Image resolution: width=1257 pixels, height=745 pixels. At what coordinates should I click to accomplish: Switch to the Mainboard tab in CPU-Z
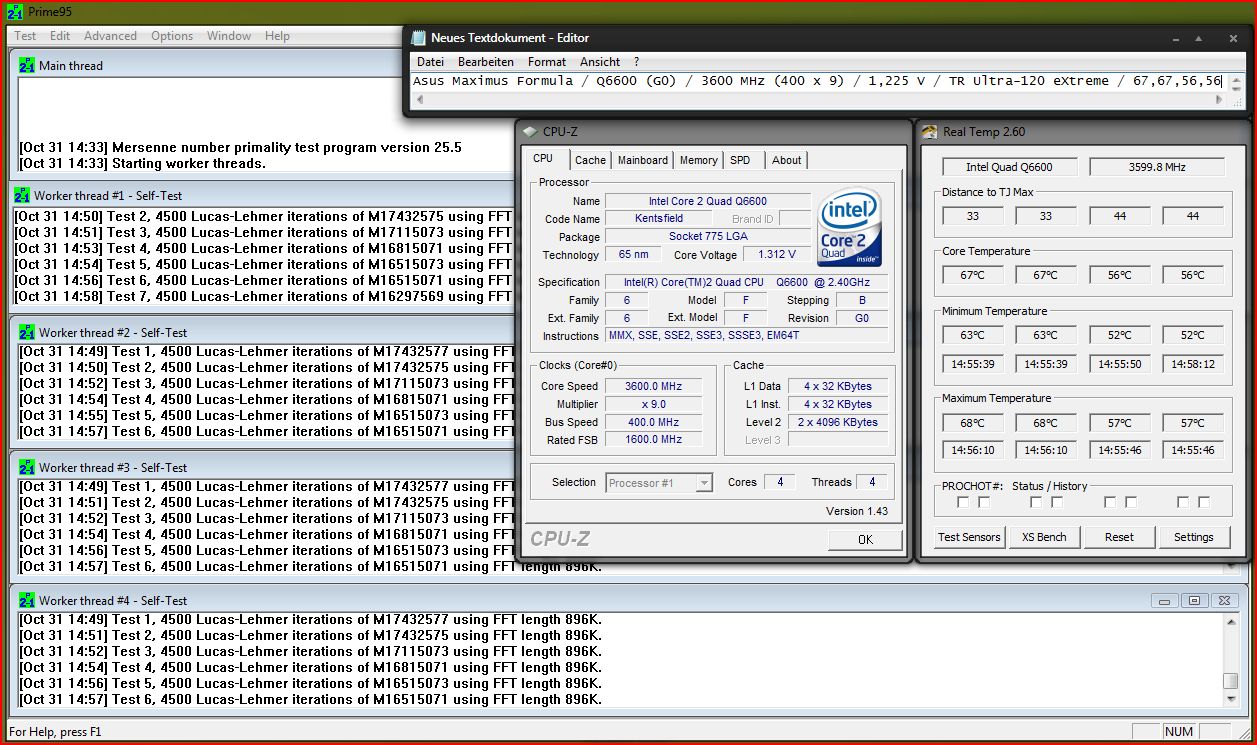[x=643, y=160]
